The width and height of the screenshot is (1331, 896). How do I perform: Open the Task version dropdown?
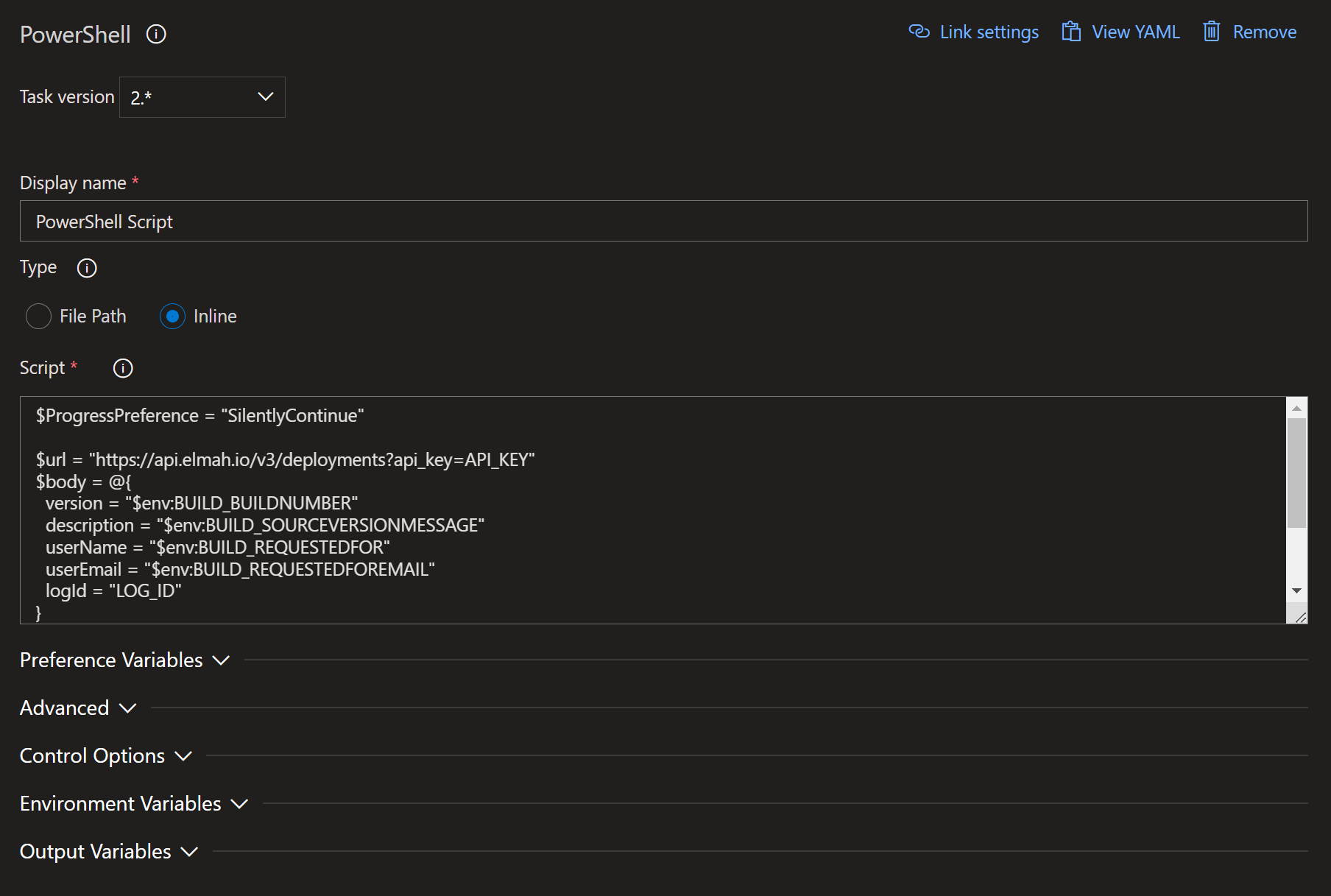[x=202, y=97]
